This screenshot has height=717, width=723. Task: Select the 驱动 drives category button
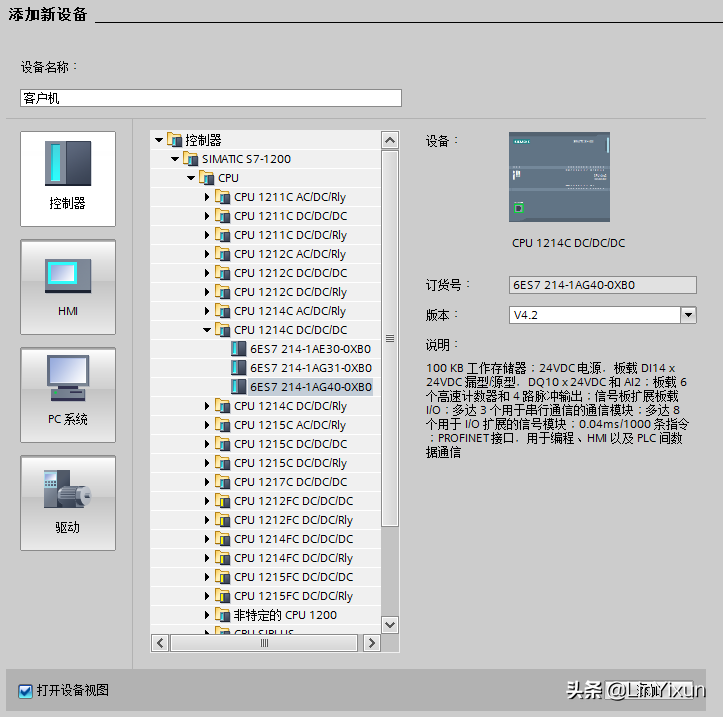[68, 503]
